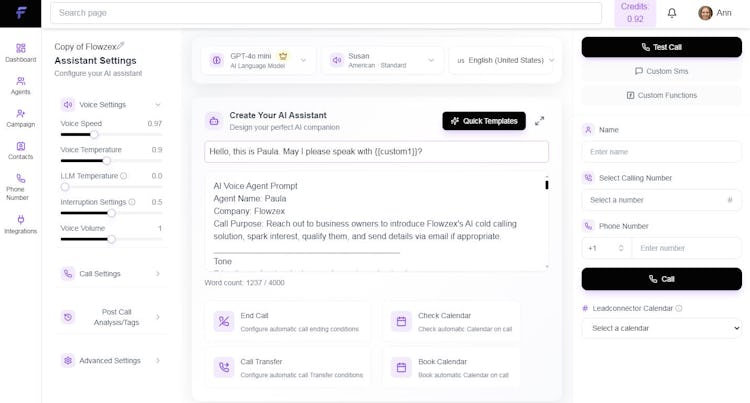The width and height of the screenshot is (750, 403).
Task: Expand the Advanced Settings section
Action: coord(110,361)
